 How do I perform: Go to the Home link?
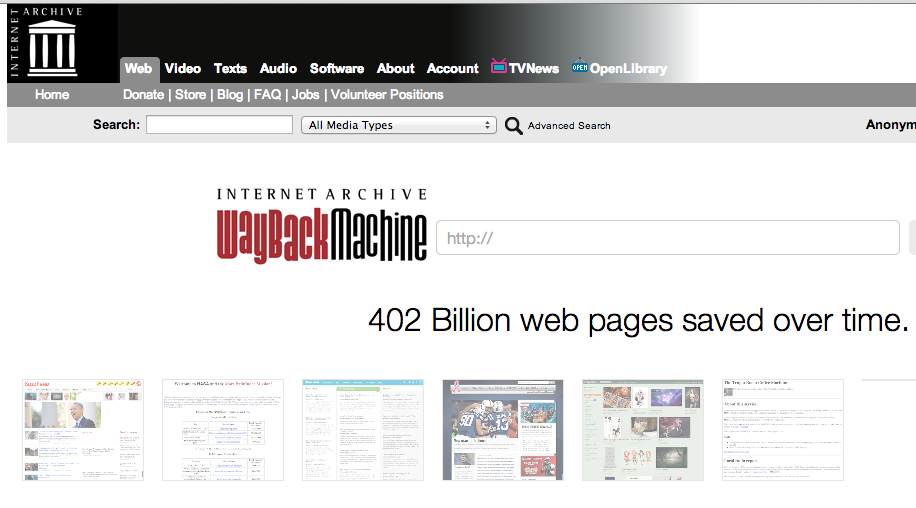point(52,95)
